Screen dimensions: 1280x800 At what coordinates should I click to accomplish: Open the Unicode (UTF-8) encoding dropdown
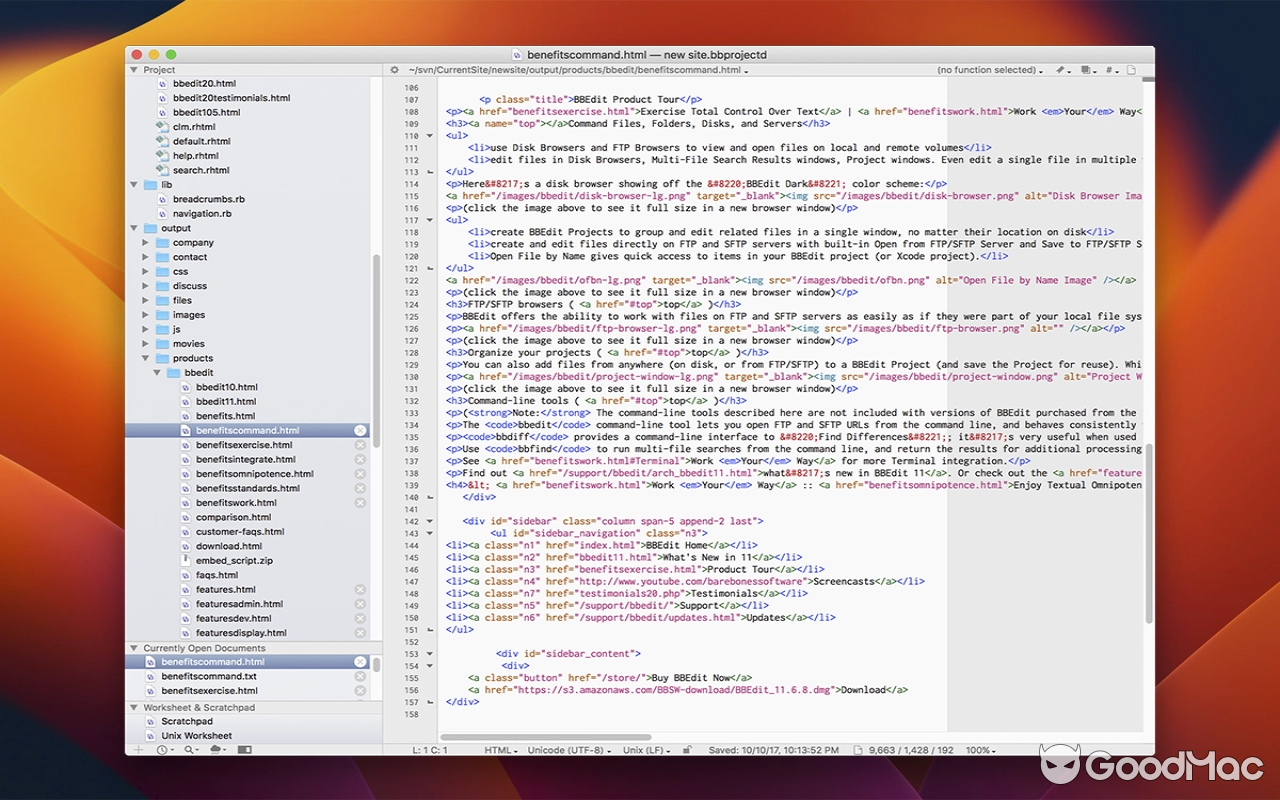pos(568,750)
